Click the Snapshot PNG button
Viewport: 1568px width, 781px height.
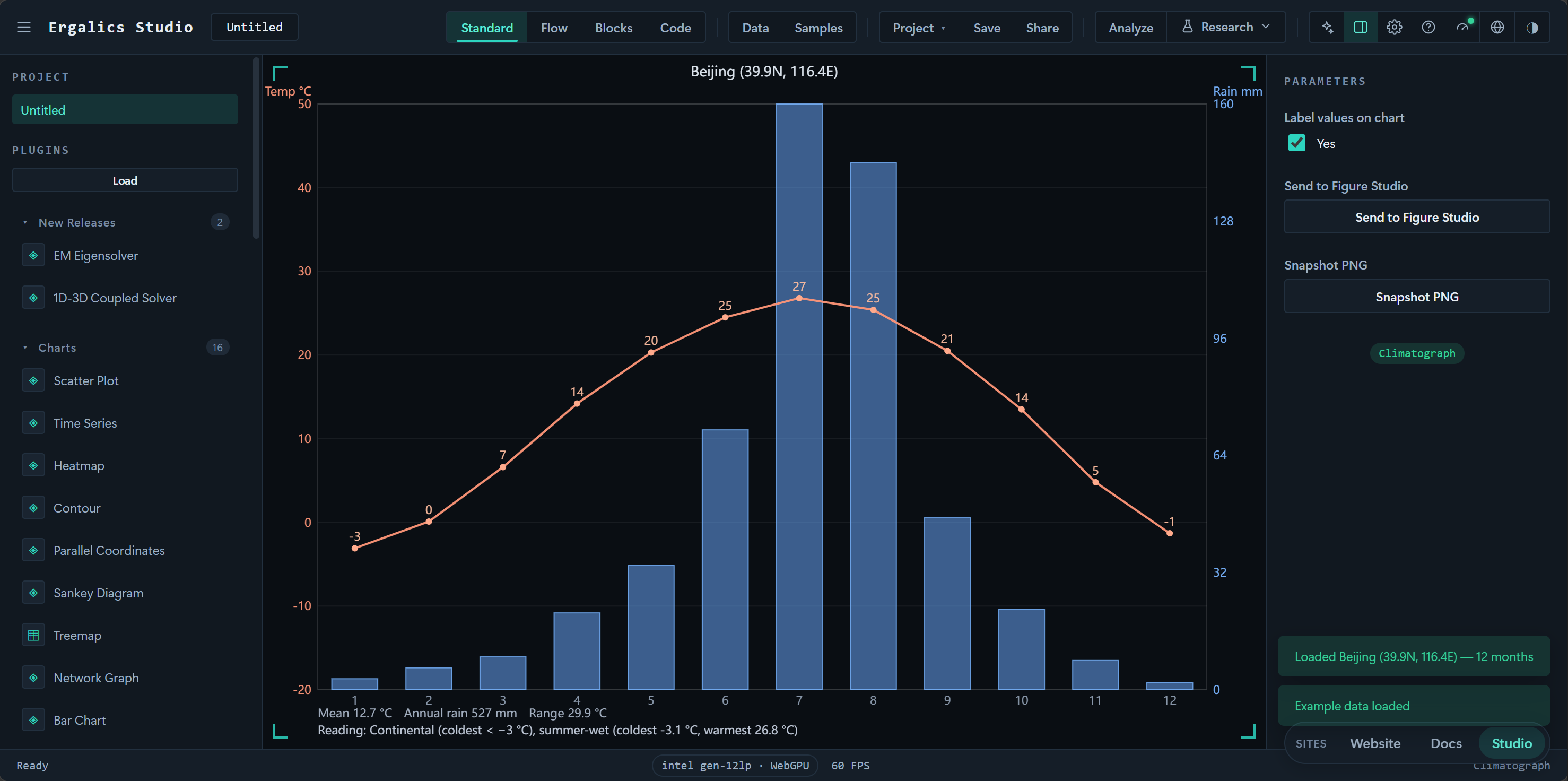(x=1416, y=297)
